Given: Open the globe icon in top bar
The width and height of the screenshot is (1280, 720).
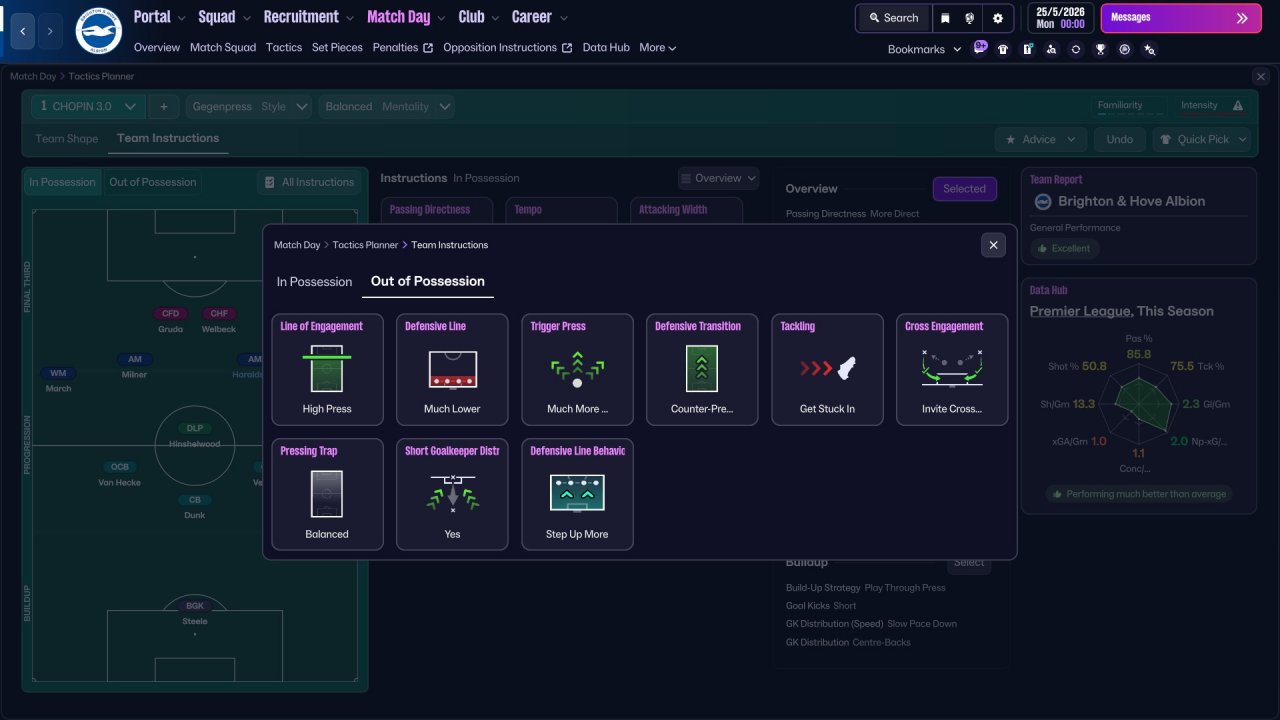Looking at the screenshot, I should (x=970, y=18).
